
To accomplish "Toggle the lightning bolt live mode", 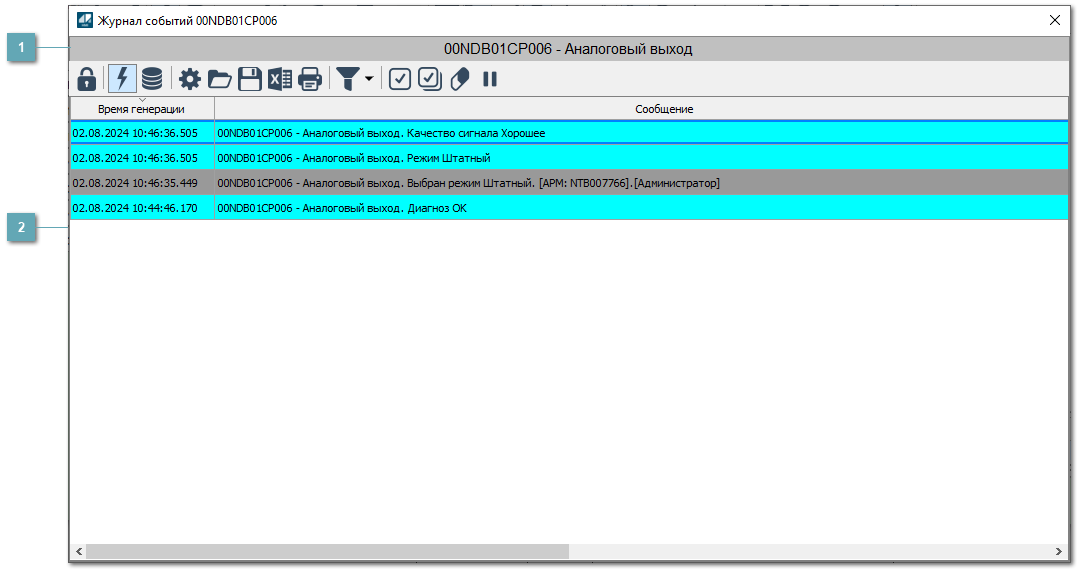I will 122,79.
